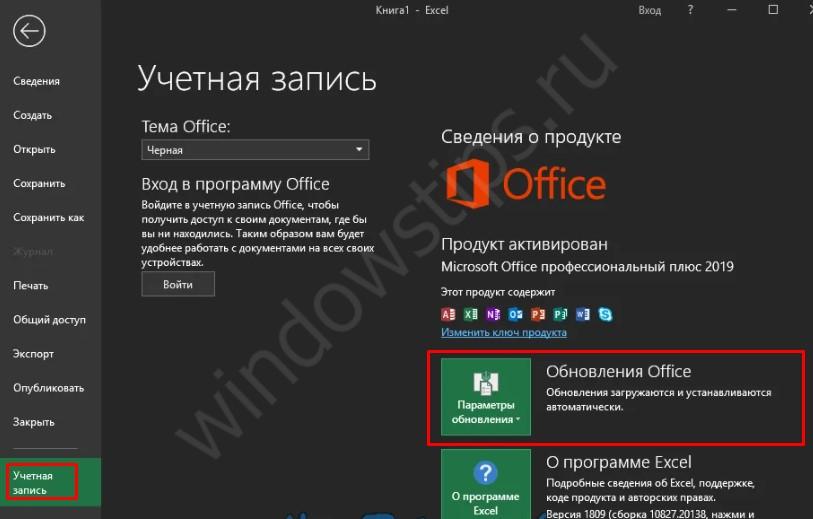Open Общий доступ section
813x519 pixels.
coord(49,320)
